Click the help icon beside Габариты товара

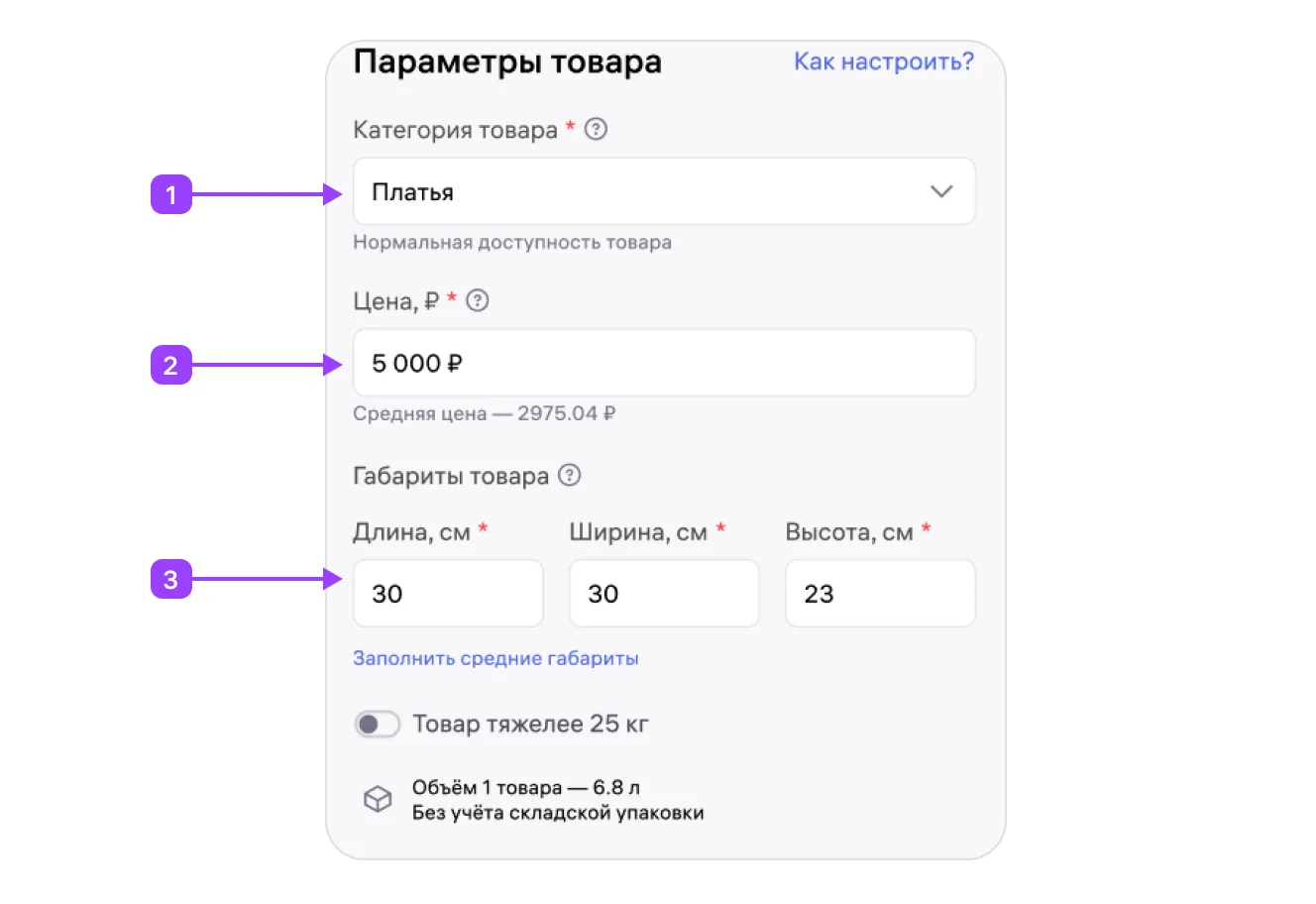coord(569,476)
